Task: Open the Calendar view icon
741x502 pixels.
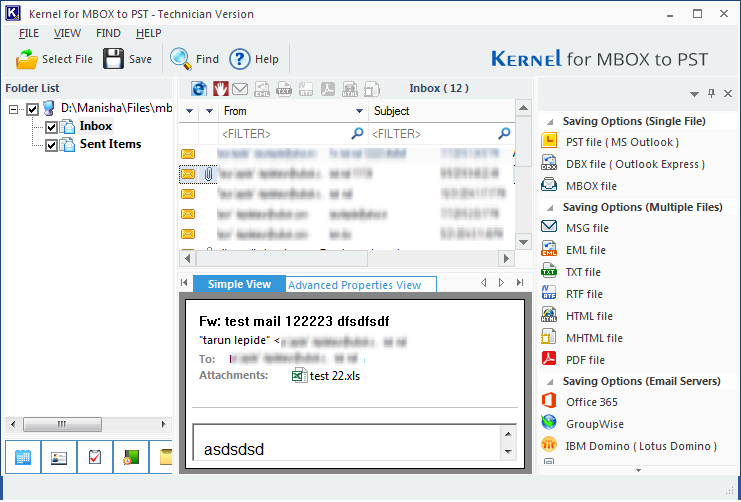Action: 23,457
